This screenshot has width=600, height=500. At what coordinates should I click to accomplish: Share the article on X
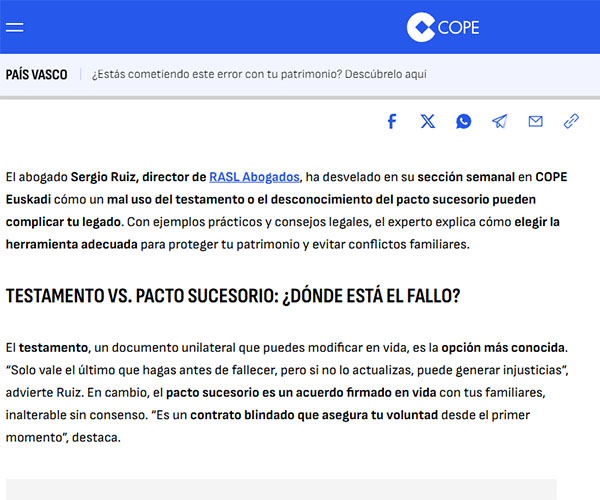(x=428, y=121)
